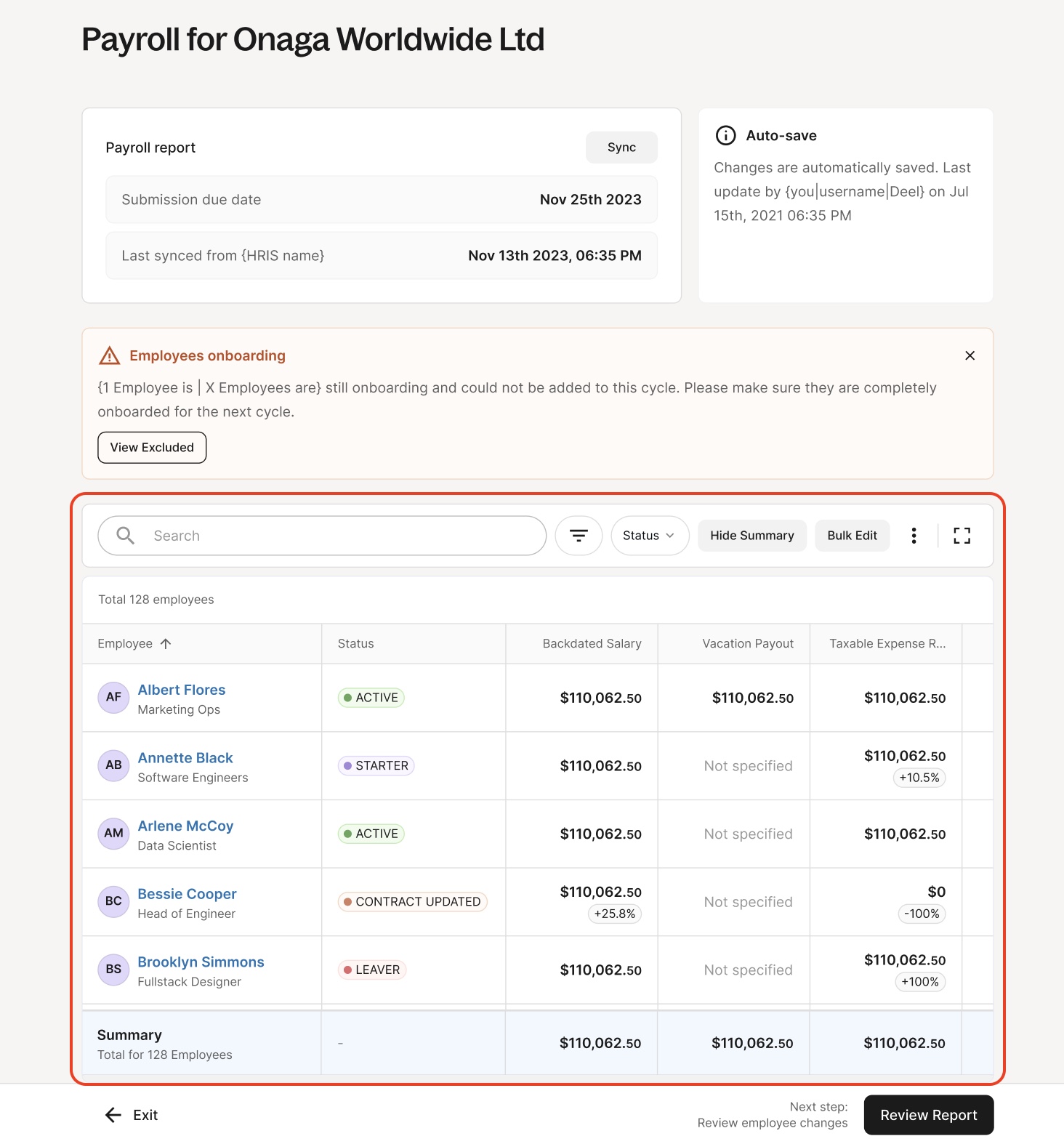Viewport: 1064px width, 1144px height.
Task: Click Albert Flores ACTIVE status badge
Action: pyautogui.click(x=371, y=698)
